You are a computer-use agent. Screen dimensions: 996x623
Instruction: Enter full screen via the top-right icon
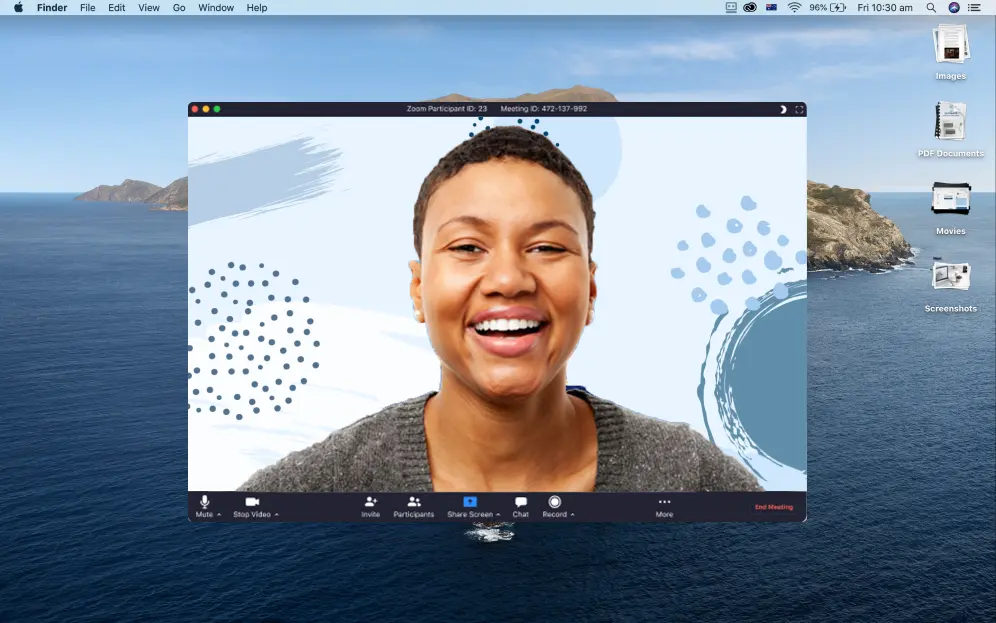799,109
